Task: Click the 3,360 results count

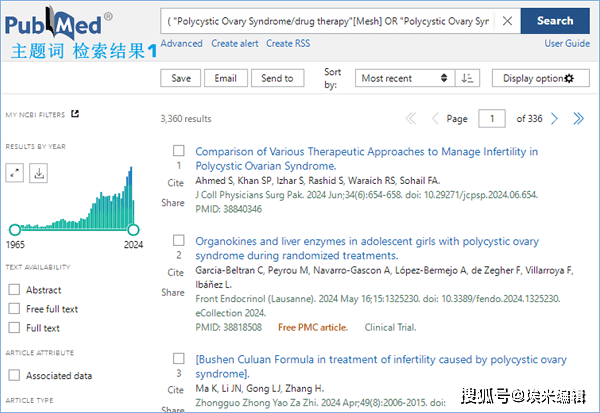Action: tap(186, 119)
